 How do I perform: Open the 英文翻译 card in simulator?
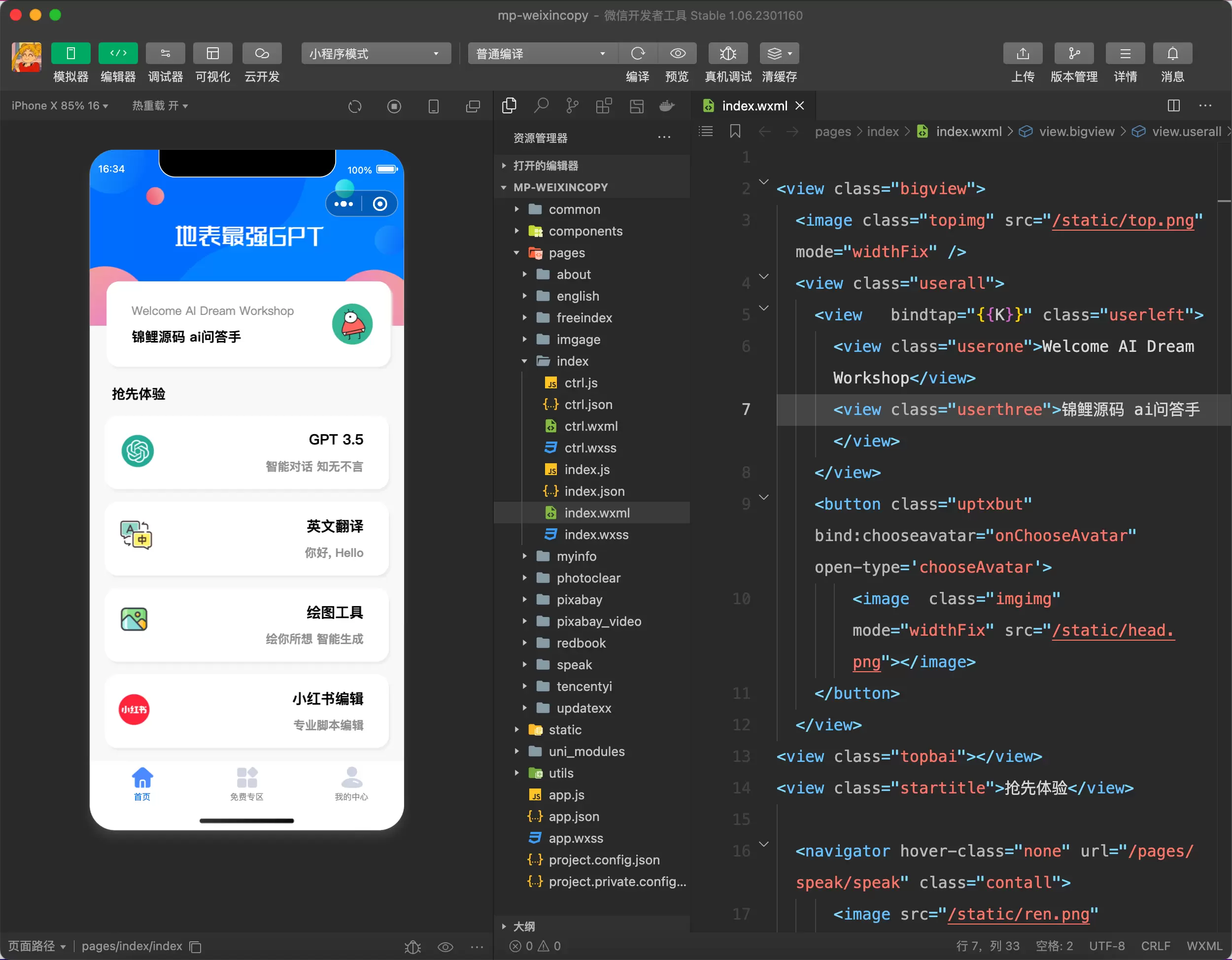pyautogui.click(x=247, y=539)
